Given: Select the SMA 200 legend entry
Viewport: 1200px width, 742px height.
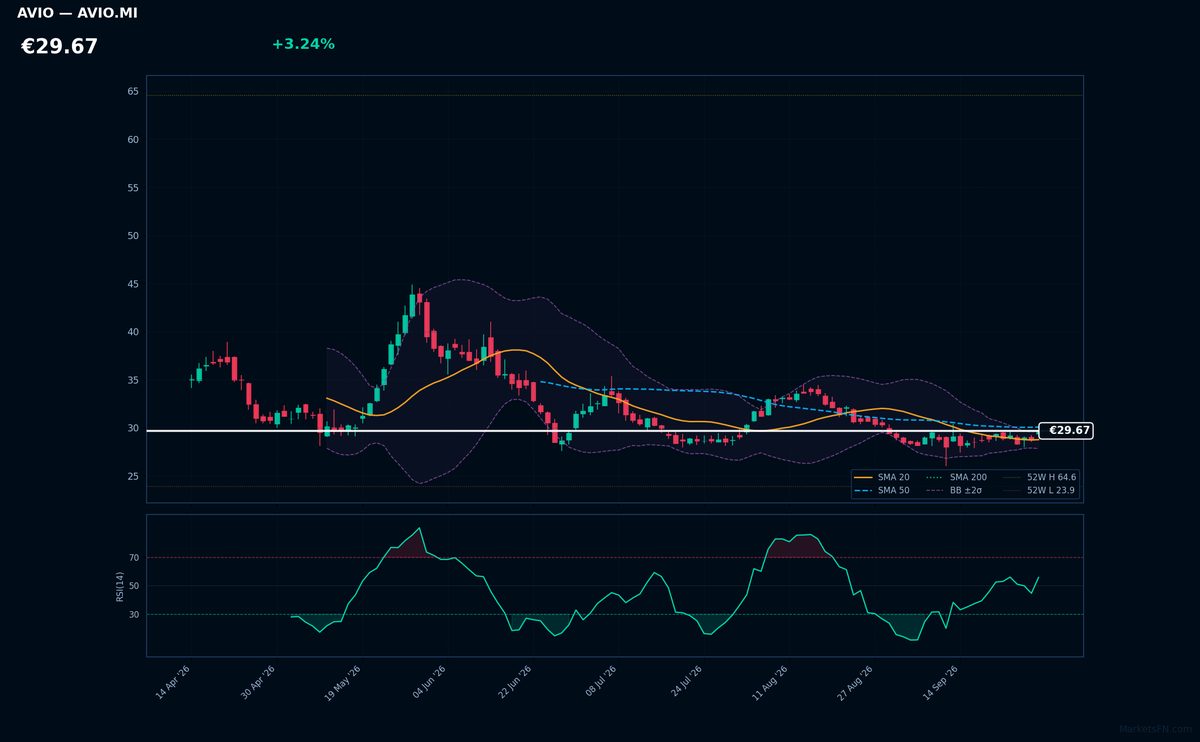Looking at the screenshot, I should (957, 477).
